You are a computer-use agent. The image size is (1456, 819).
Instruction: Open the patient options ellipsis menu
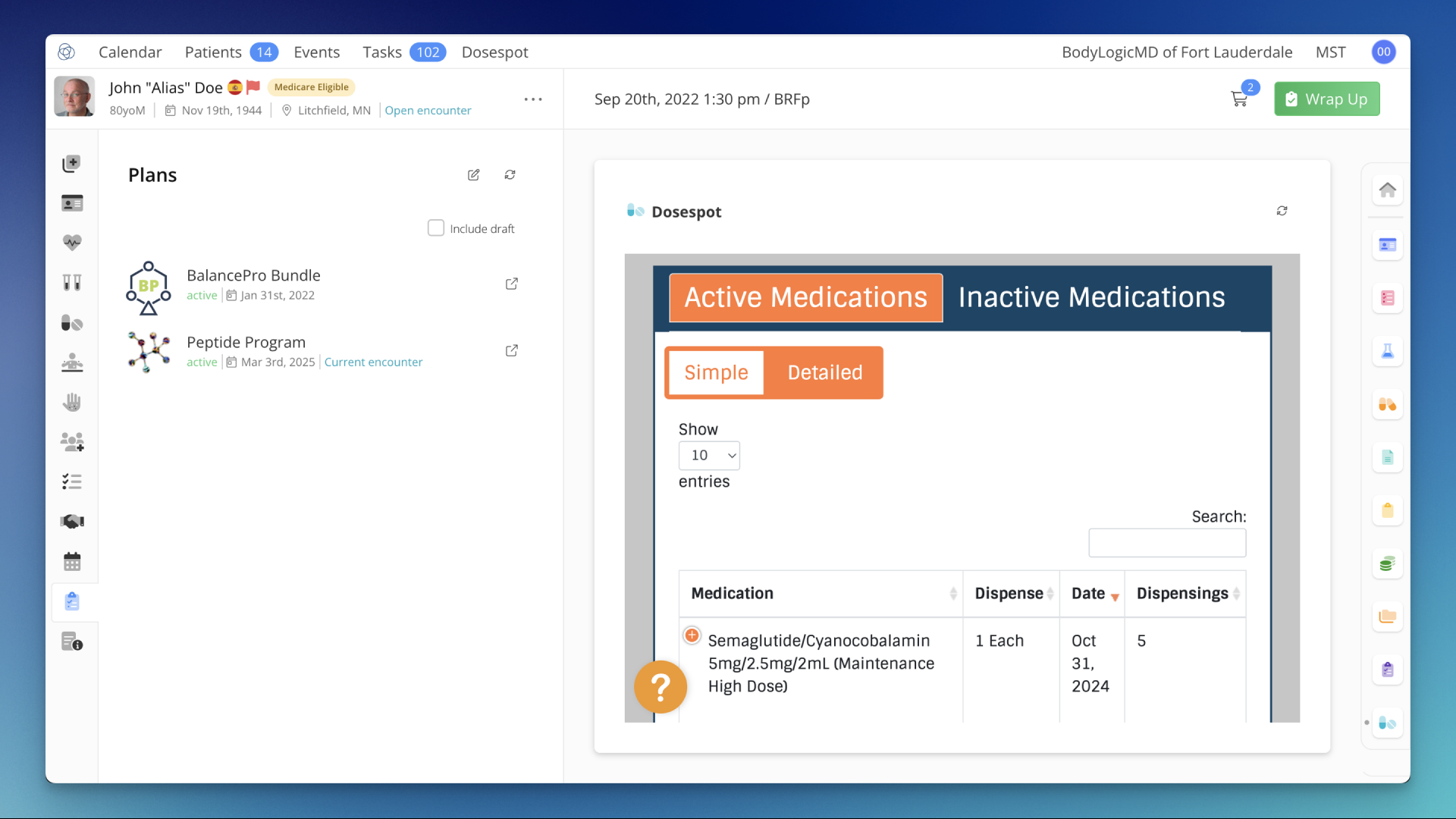pyautogui.click(x=533, y=99)
